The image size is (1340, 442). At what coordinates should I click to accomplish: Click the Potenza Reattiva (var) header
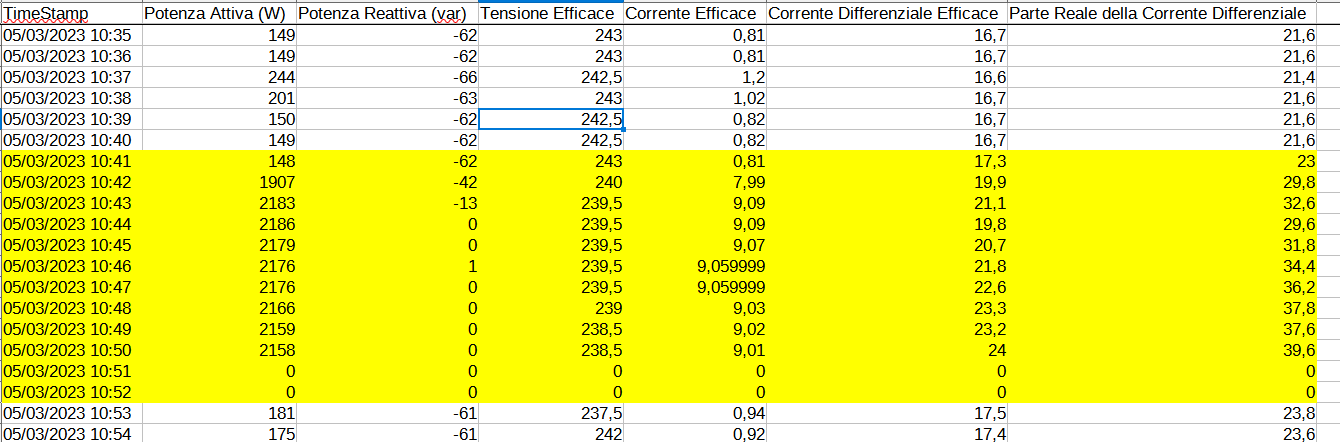click(387, 13)
